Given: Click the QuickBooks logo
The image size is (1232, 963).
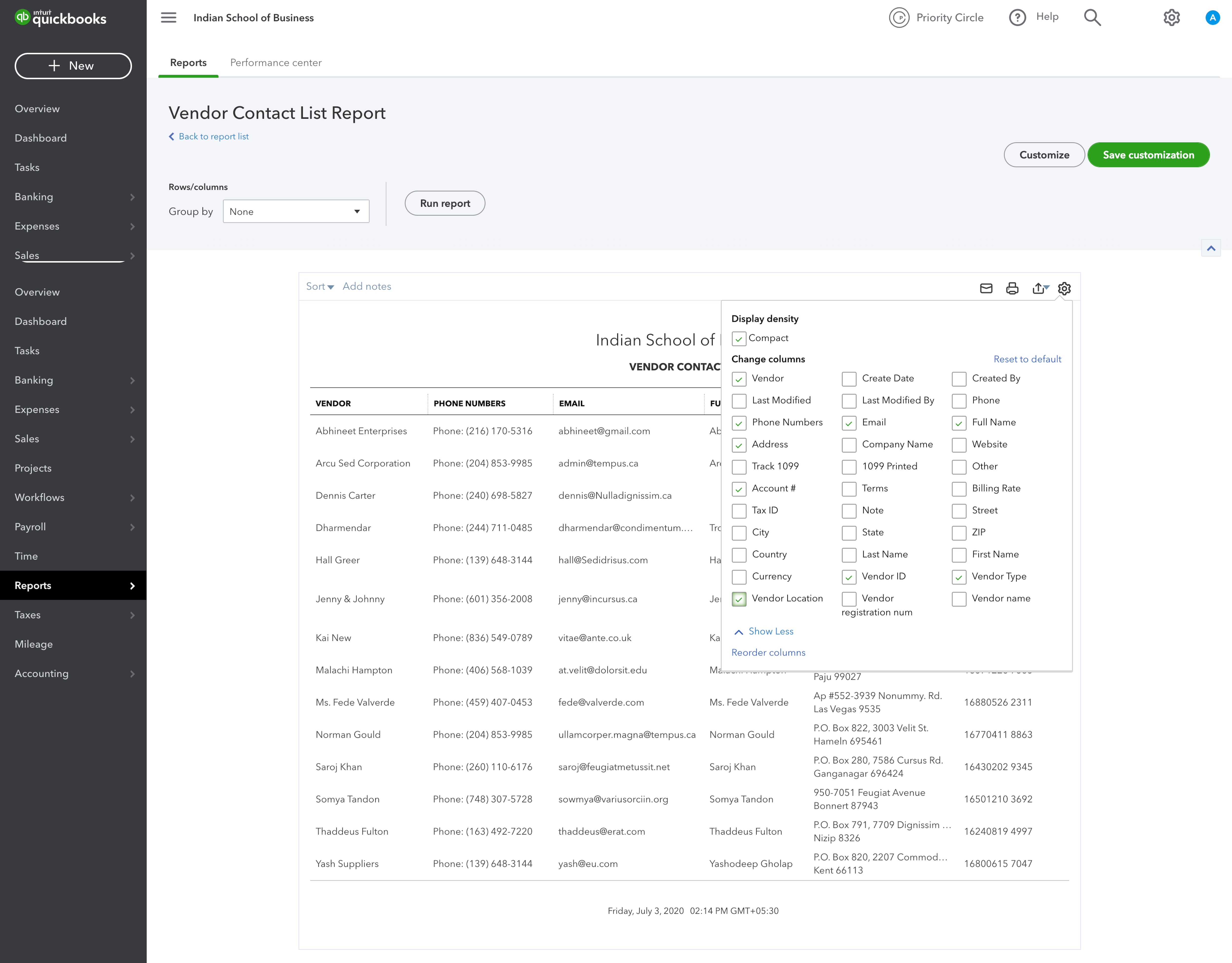Looking at the screenshot, I should click(60, 18).
